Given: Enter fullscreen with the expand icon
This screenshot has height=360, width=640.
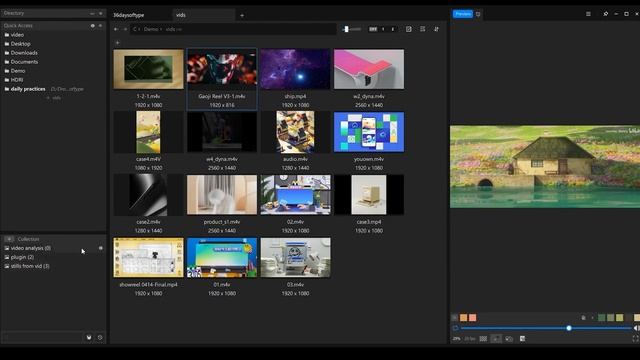Looking at the screenshot, I should tap(635, 338).
